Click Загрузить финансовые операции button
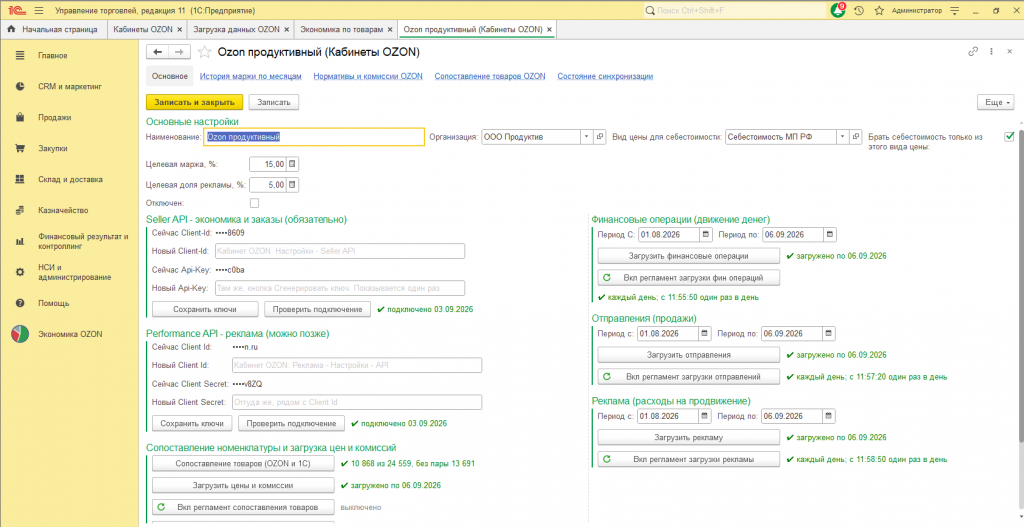Image resolution: width=1024 pixels, height=527 pixels. [689, 256]
